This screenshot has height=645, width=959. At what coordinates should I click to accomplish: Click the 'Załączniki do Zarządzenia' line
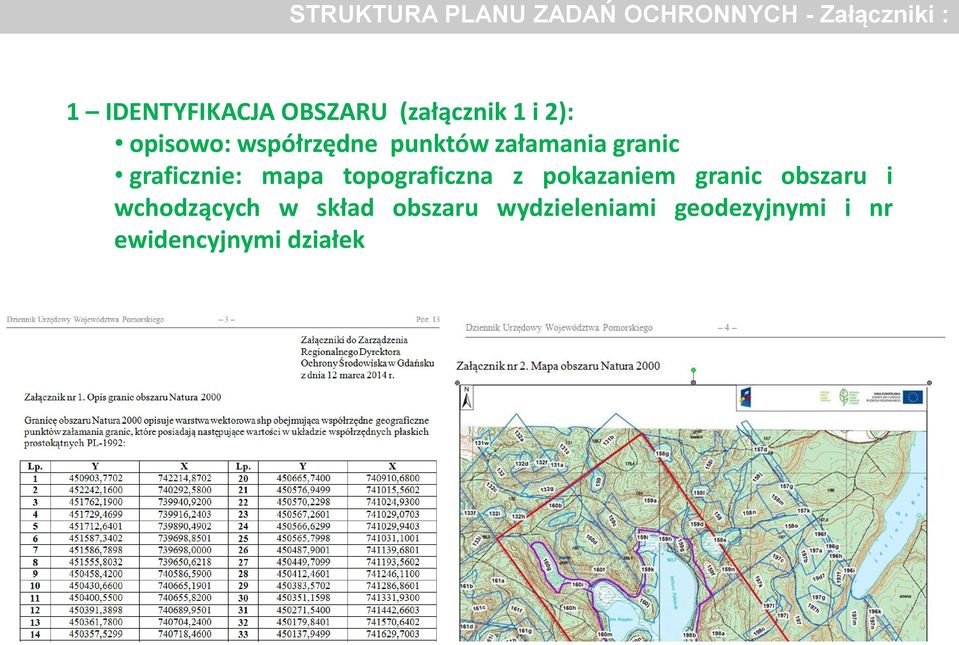[354, 340]
